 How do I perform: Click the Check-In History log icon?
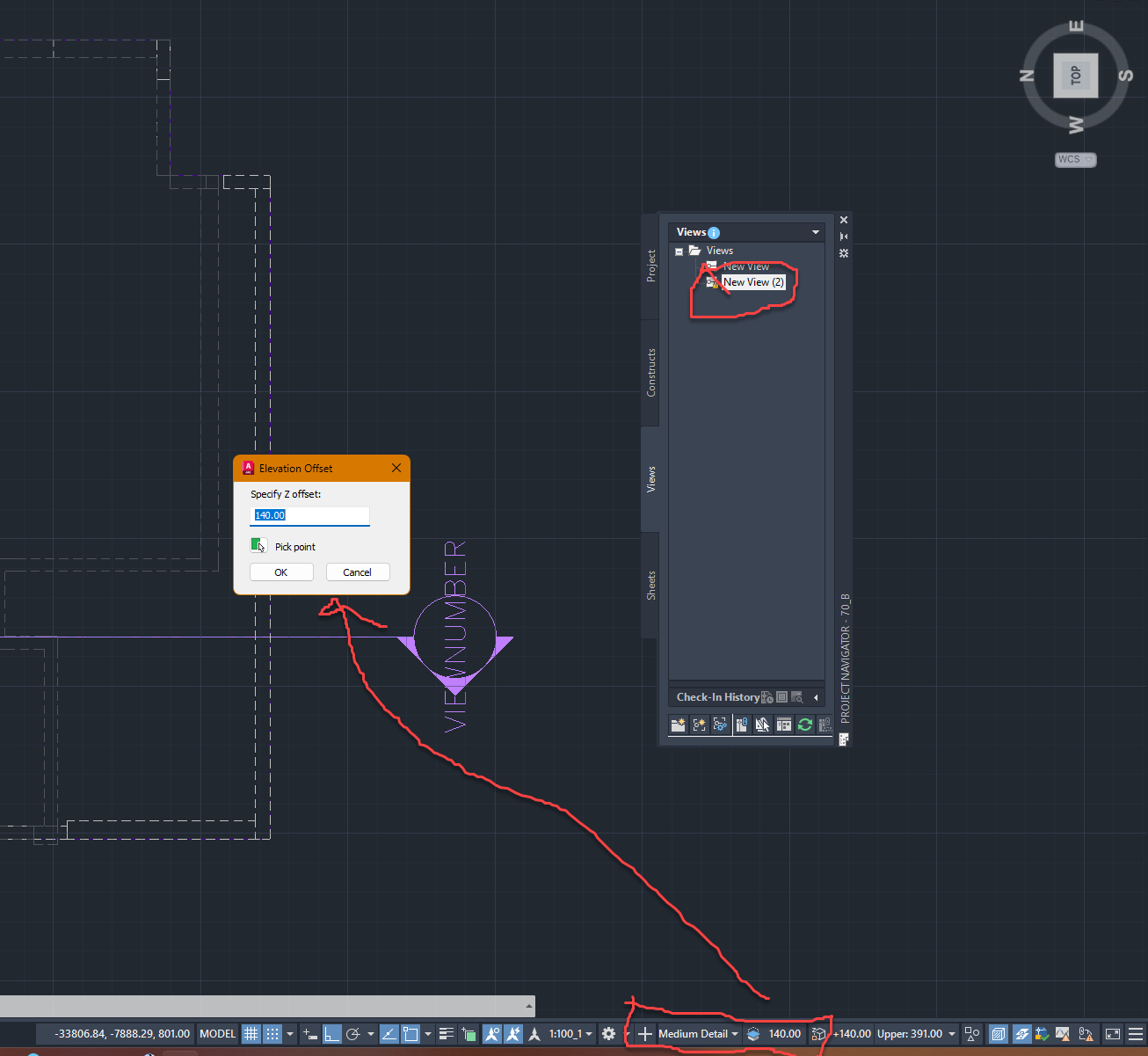tap(781, 696)
